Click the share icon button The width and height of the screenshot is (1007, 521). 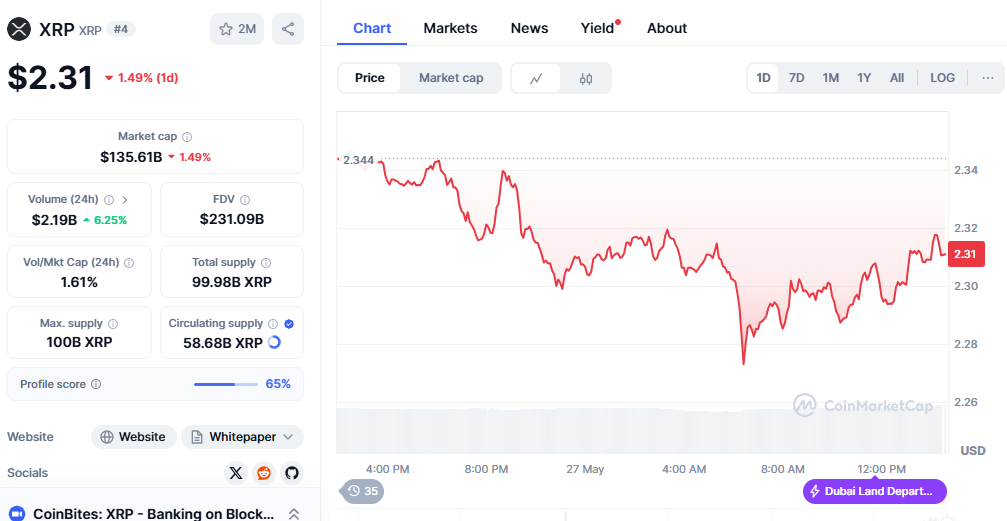[x=288, y=29]
